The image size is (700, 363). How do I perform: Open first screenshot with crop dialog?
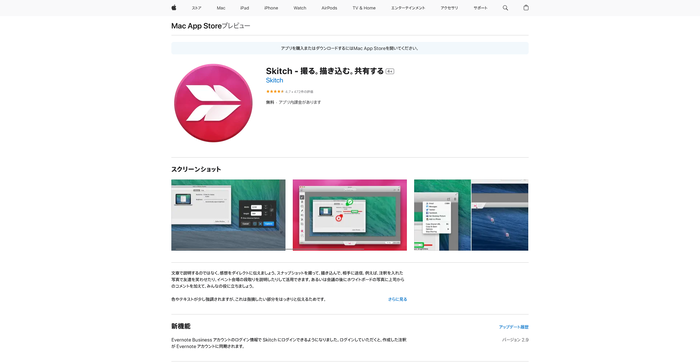point(228,215)
